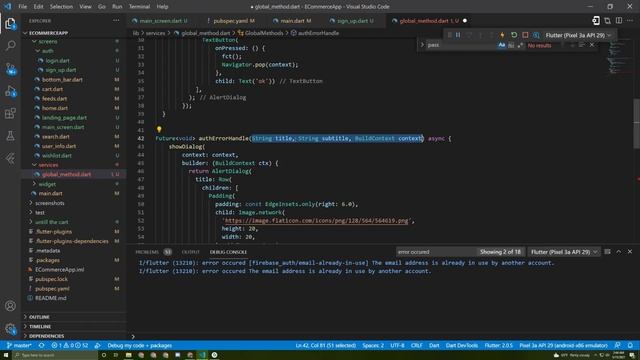Open Explorer More Actions ellipsis

pos(116,20)
